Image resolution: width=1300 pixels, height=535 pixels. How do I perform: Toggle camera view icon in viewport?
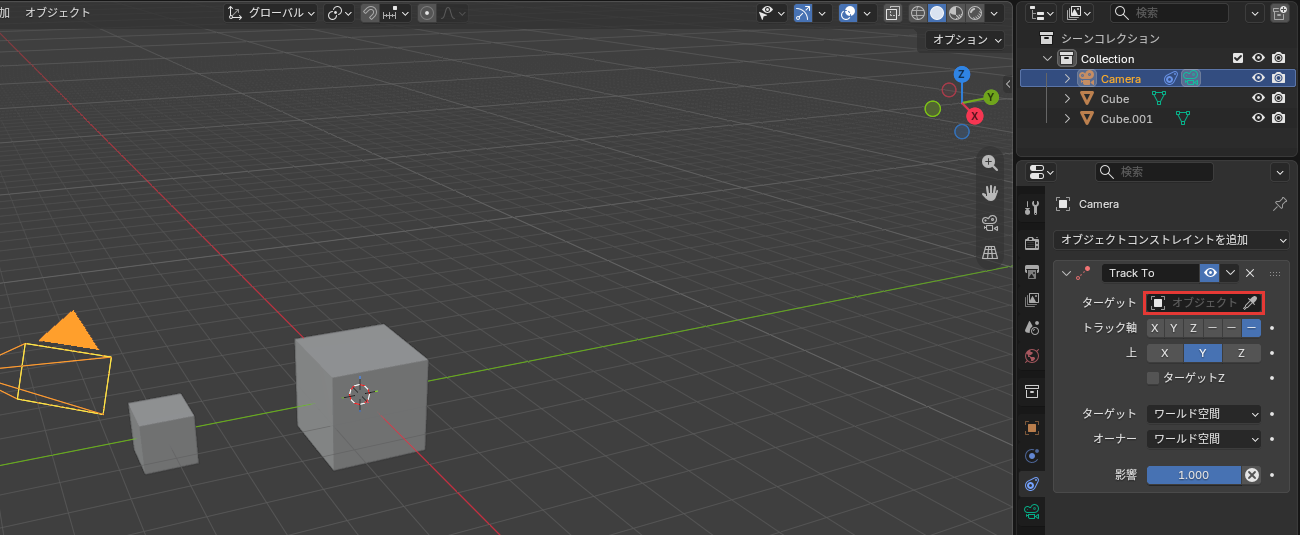pyautogui.click(x=990, y=222)
